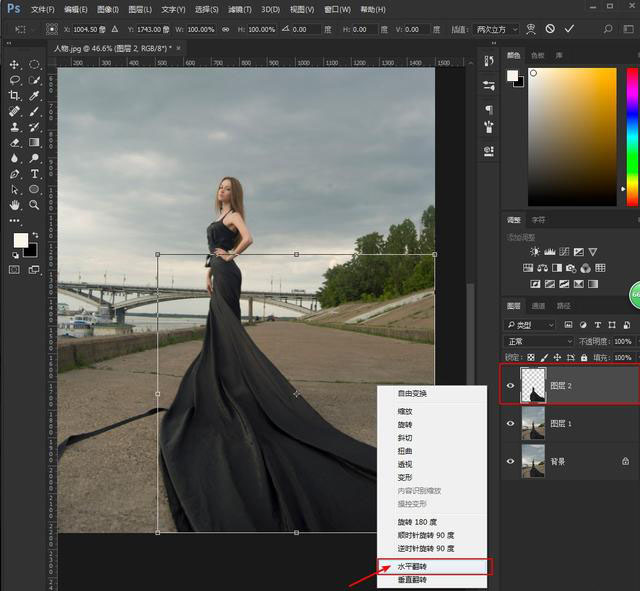Select the Elliptical Marquee tool
The height and width of the screenshot is (591, 640).
pos(34,64)
